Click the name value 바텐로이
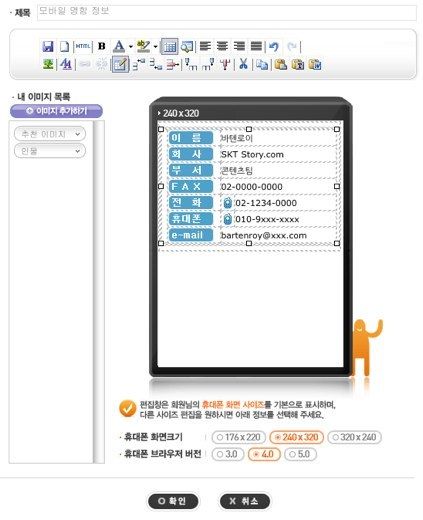 pos(237,138)
